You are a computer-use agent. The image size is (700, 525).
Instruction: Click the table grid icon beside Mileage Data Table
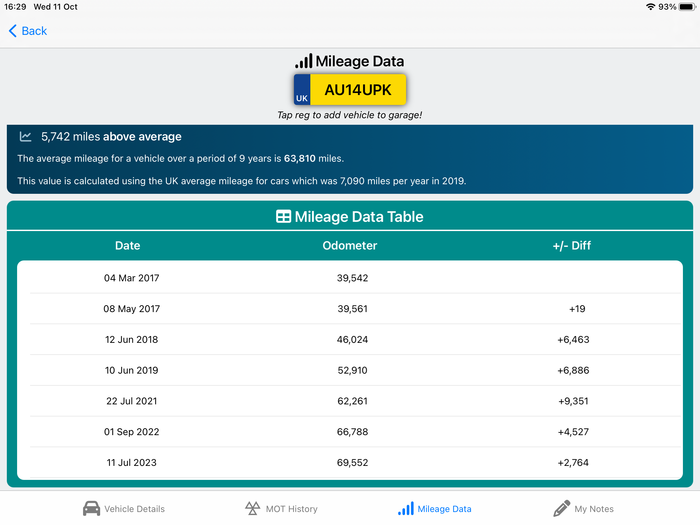tap(283, 217)
